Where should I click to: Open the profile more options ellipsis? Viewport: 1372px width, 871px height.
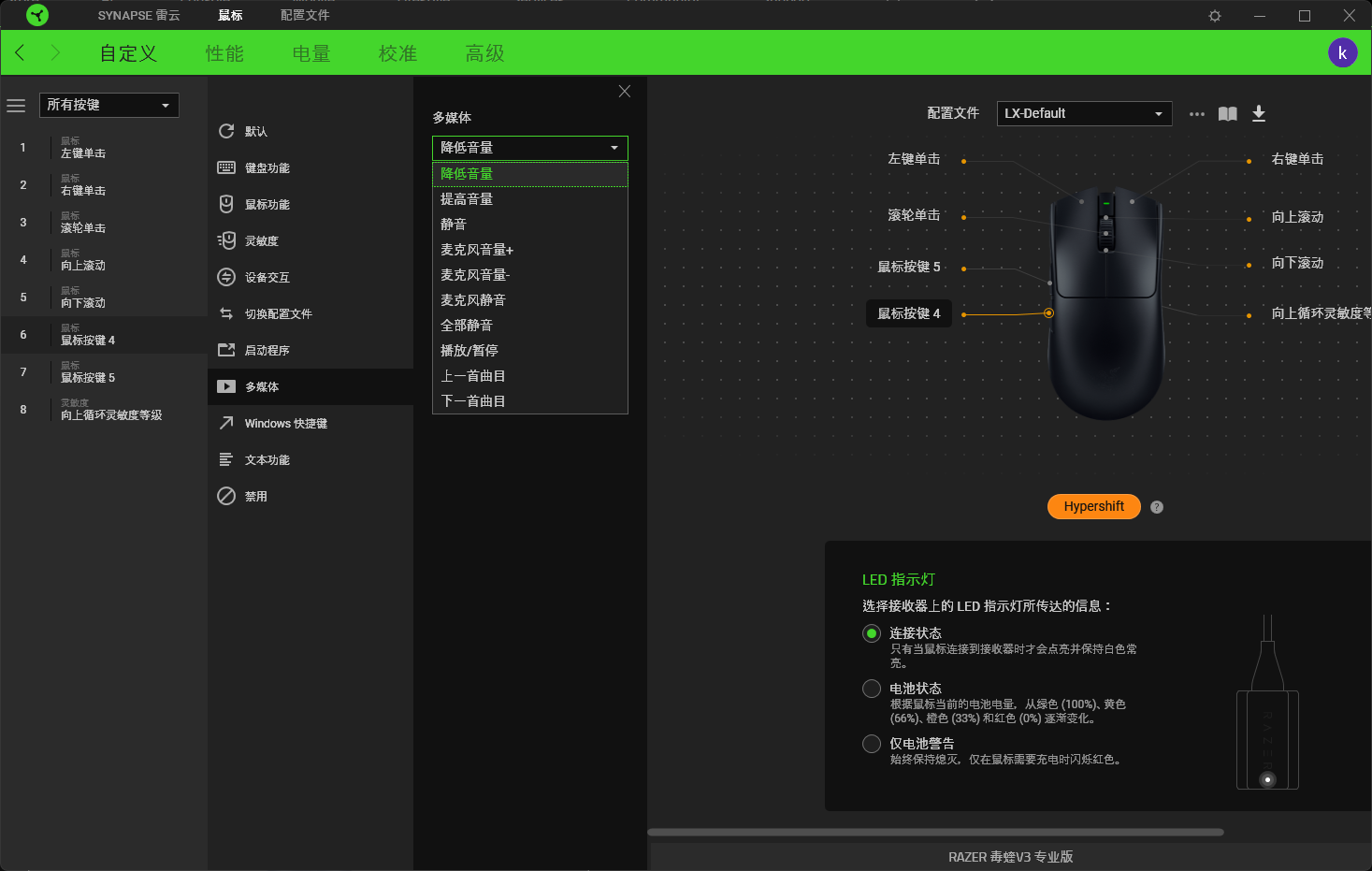coord(1197,114)
